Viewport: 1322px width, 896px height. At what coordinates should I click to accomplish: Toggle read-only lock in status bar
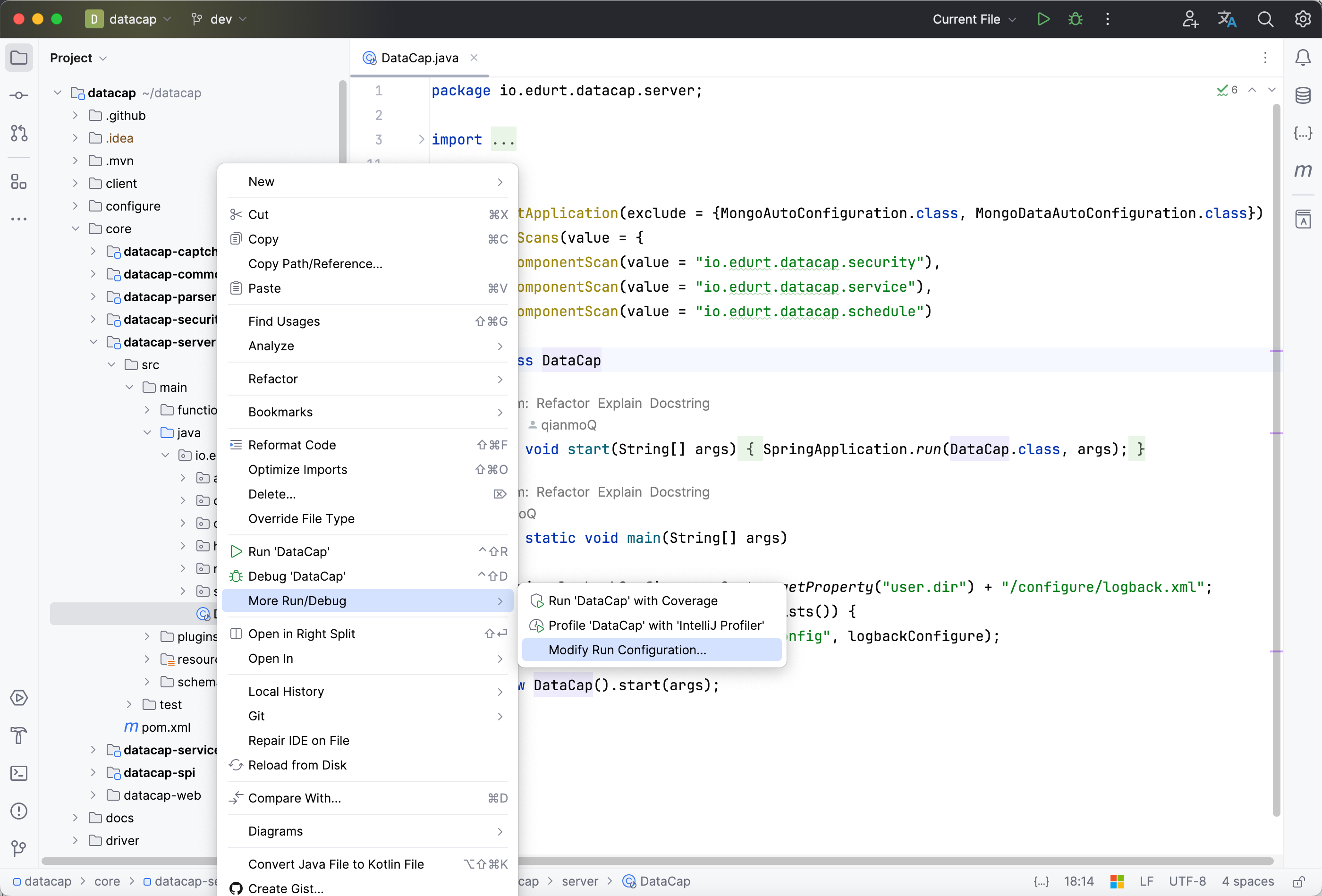tap(1298, 882)
